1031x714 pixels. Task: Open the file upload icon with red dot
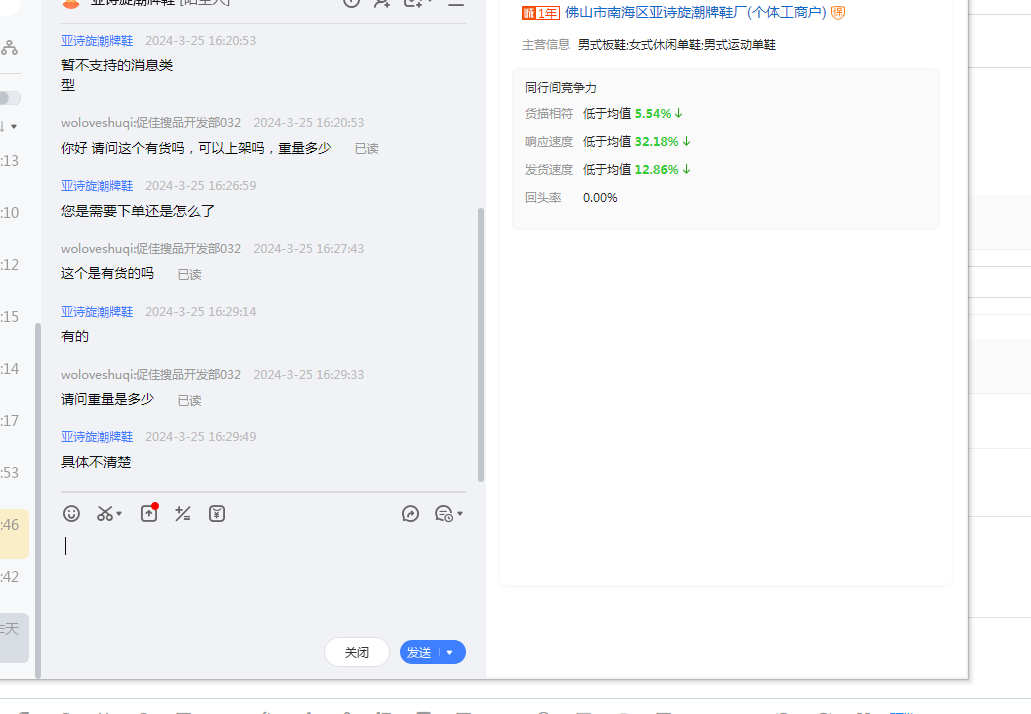(x=148, y=514)
